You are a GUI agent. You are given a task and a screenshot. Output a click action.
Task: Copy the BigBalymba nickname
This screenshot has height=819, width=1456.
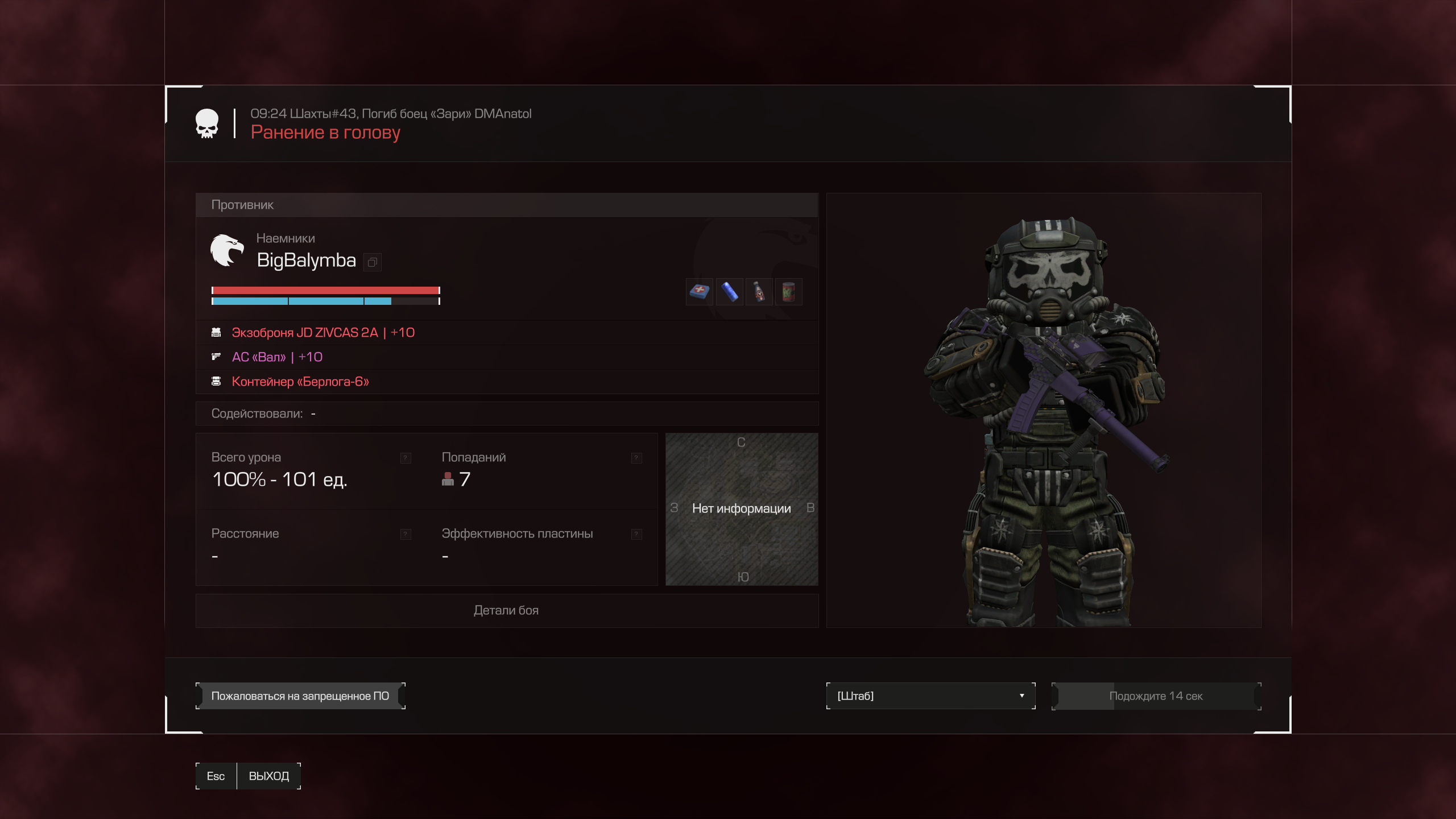pos(373,262)
